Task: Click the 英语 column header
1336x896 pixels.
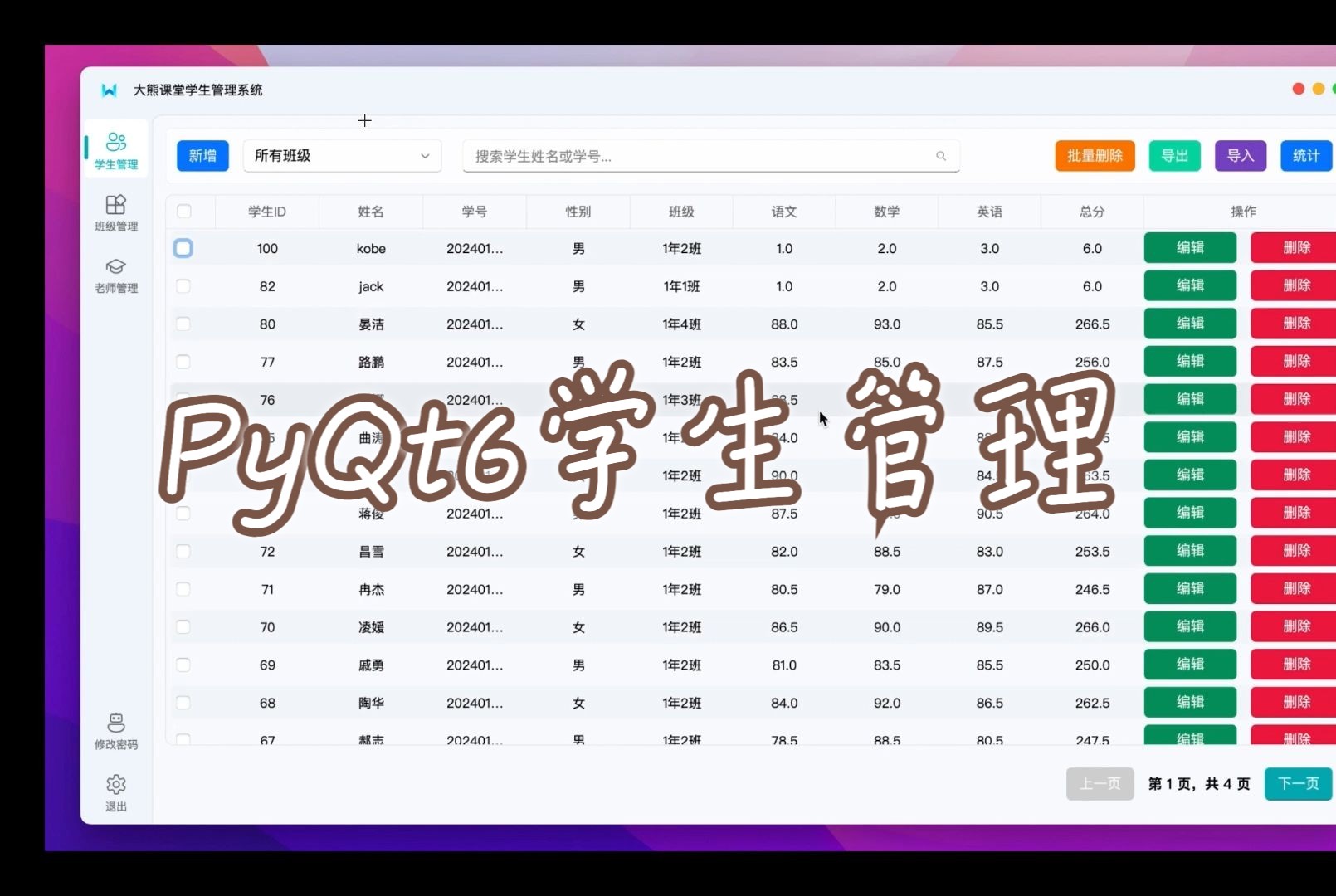Action: 990,212
